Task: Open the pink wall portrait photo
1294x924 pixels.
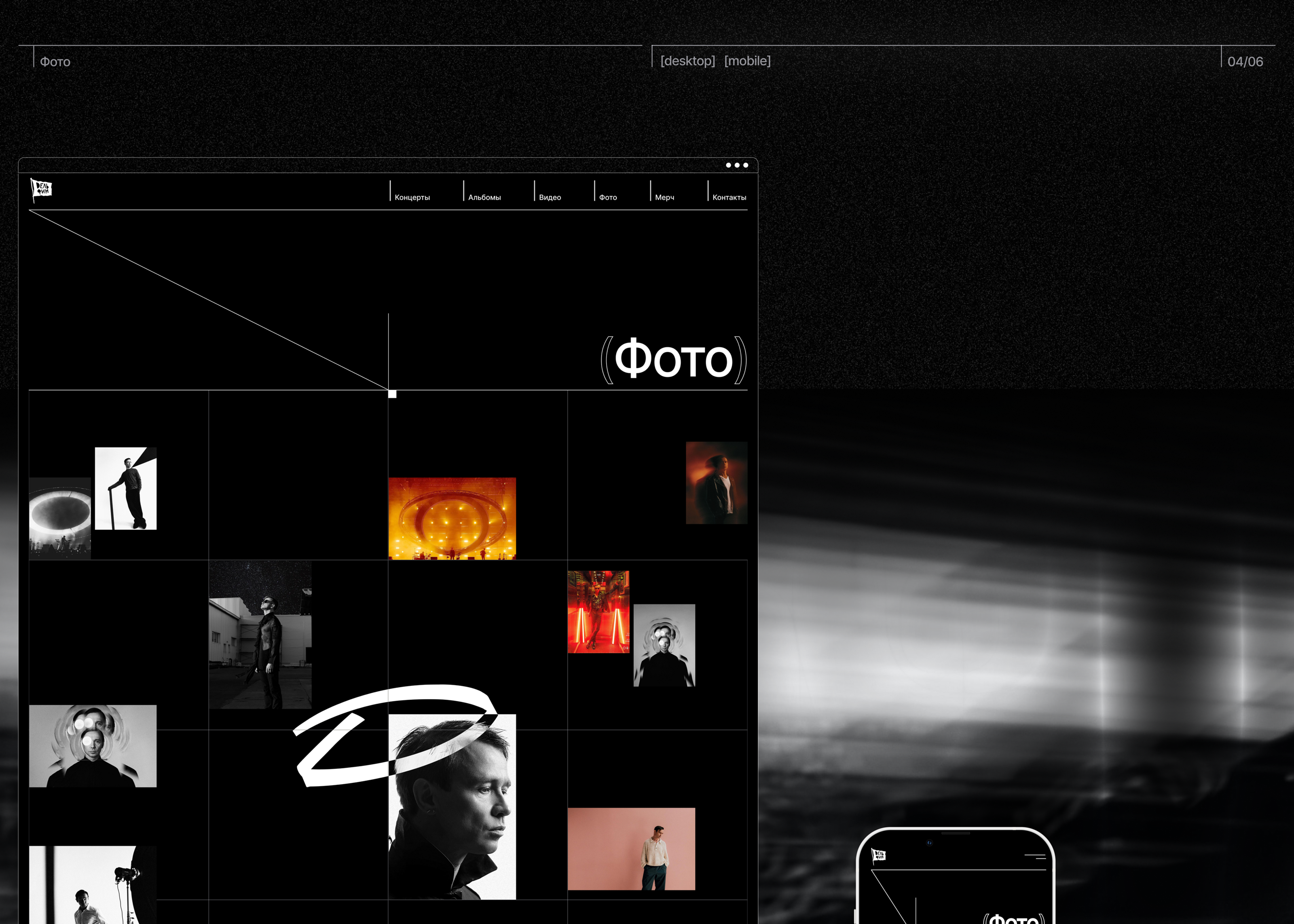Action: [x=631, y=848]
